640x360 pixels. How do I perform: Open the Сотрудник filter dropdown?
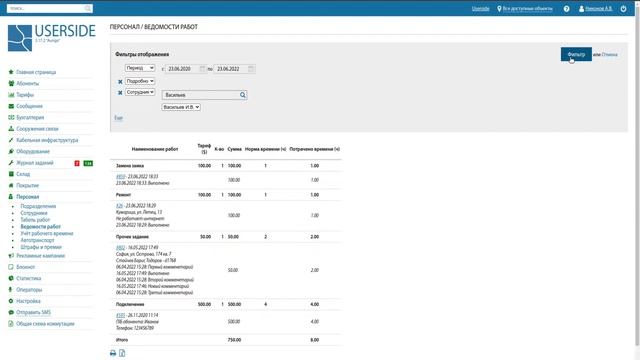pyautogui.click(x=140, y=92)
